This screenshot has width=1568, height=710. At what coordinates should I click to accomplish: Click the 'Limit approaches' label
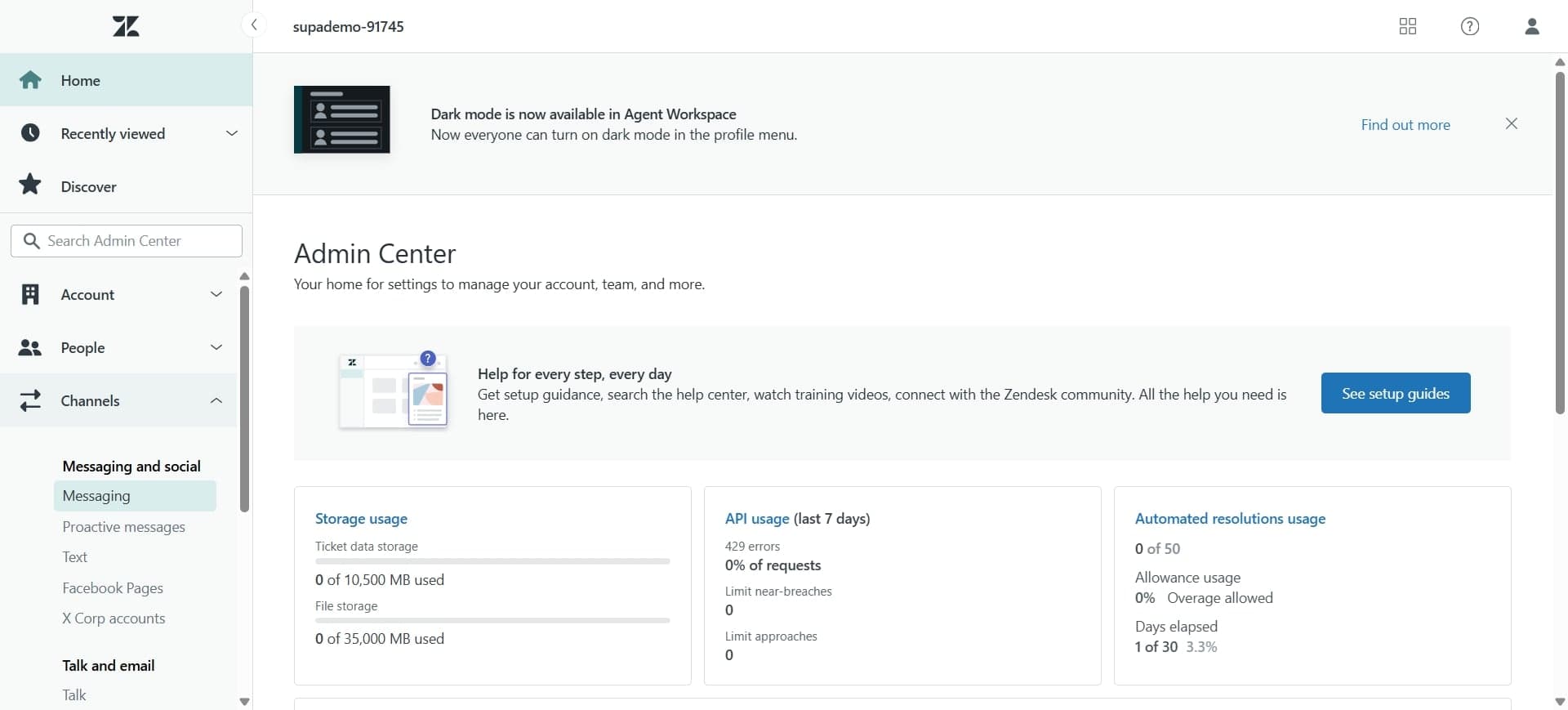(771, 636)
